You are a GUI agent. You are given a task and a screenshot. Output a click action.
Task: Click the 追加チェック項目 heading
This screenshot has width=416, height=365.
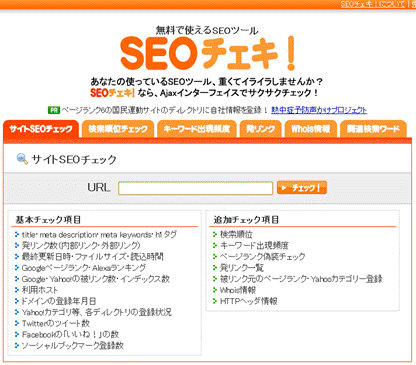(246, 220)
